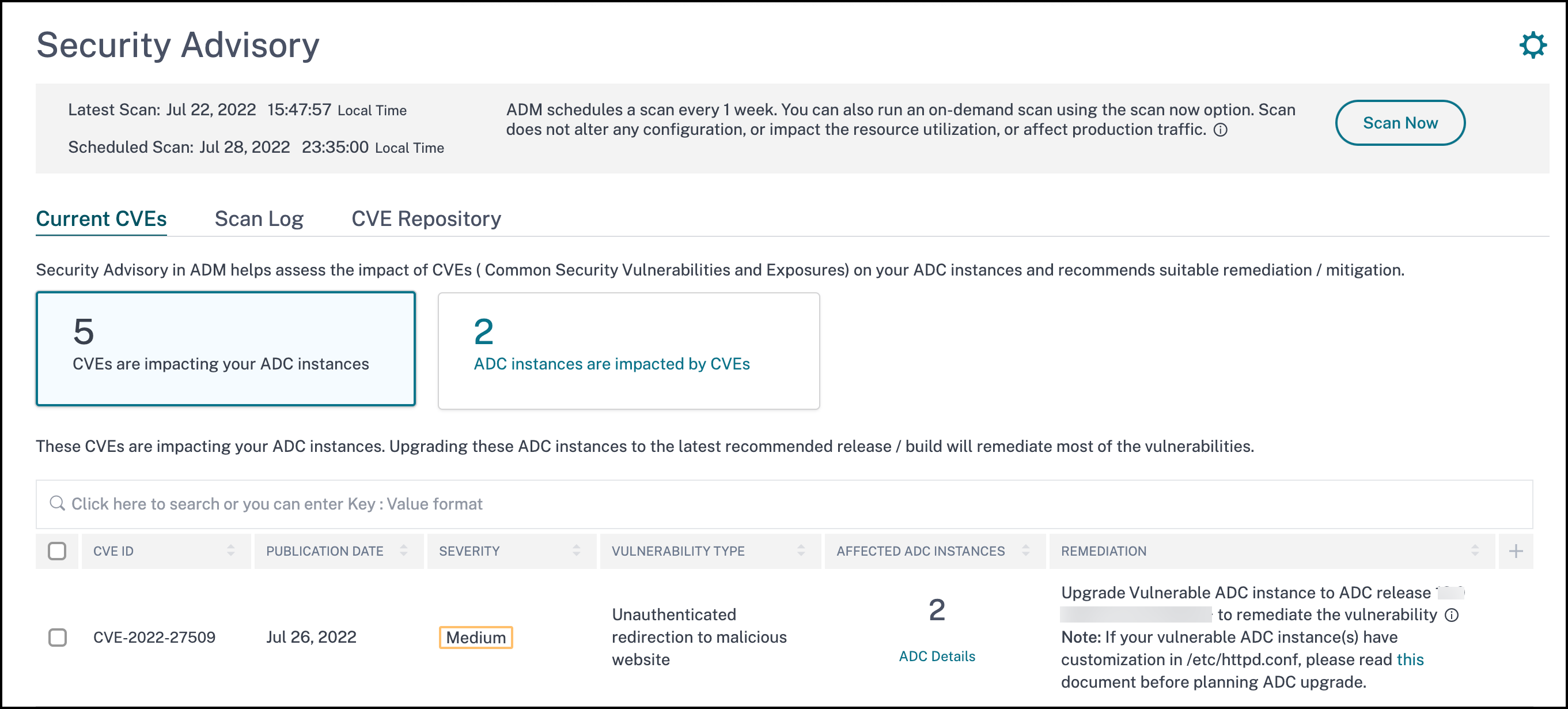Check the CVE-2022-27509 row checkbox

[57, 637]
